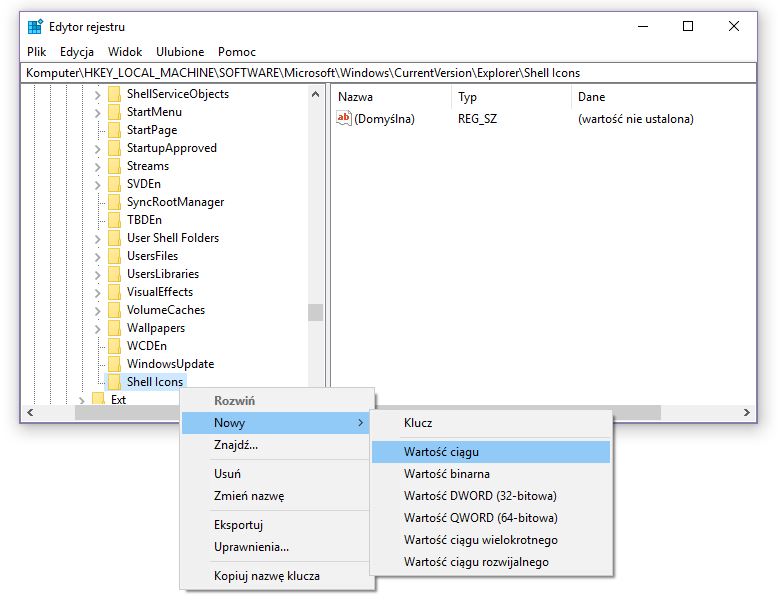Expand the ShellServiceObjects key
Screen dimensions: 778x611
(x=97, y=95)
